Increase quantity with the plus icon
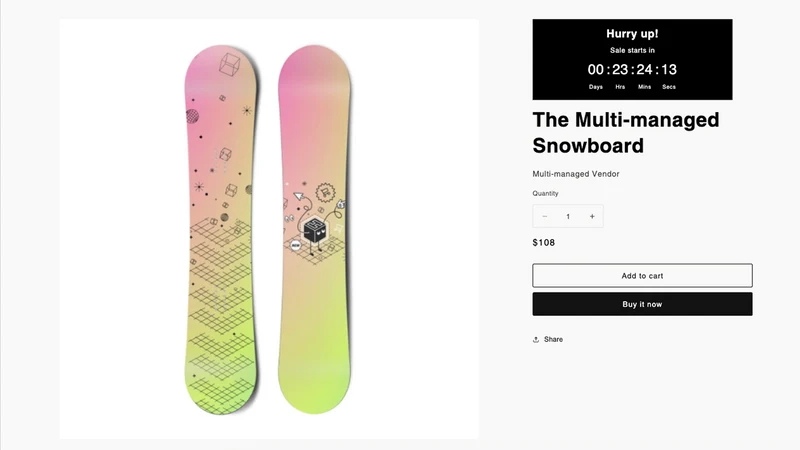This screenshot has width=800, height=450. [592, 216]
